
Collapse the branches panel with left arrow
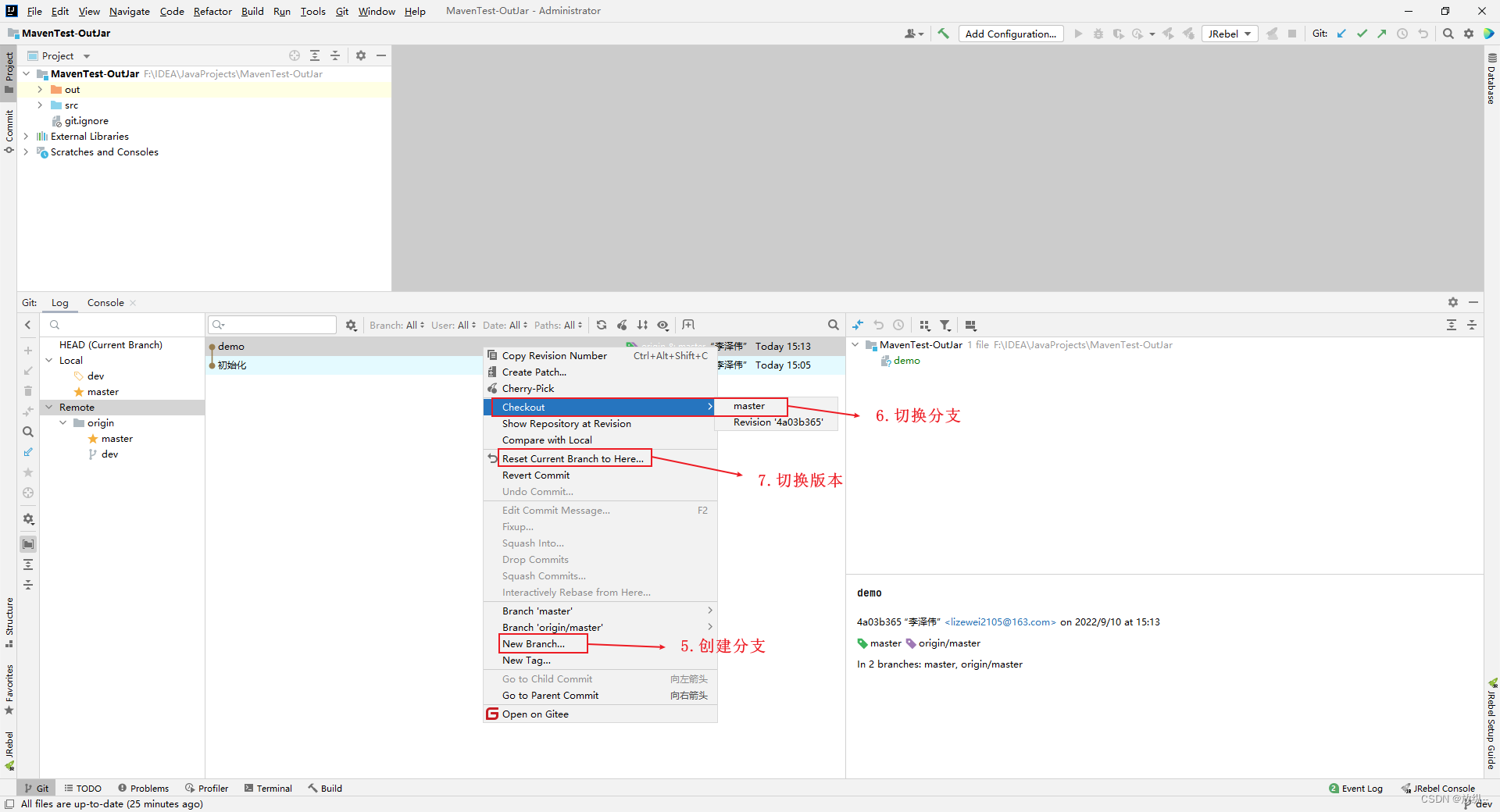[28, 325]
